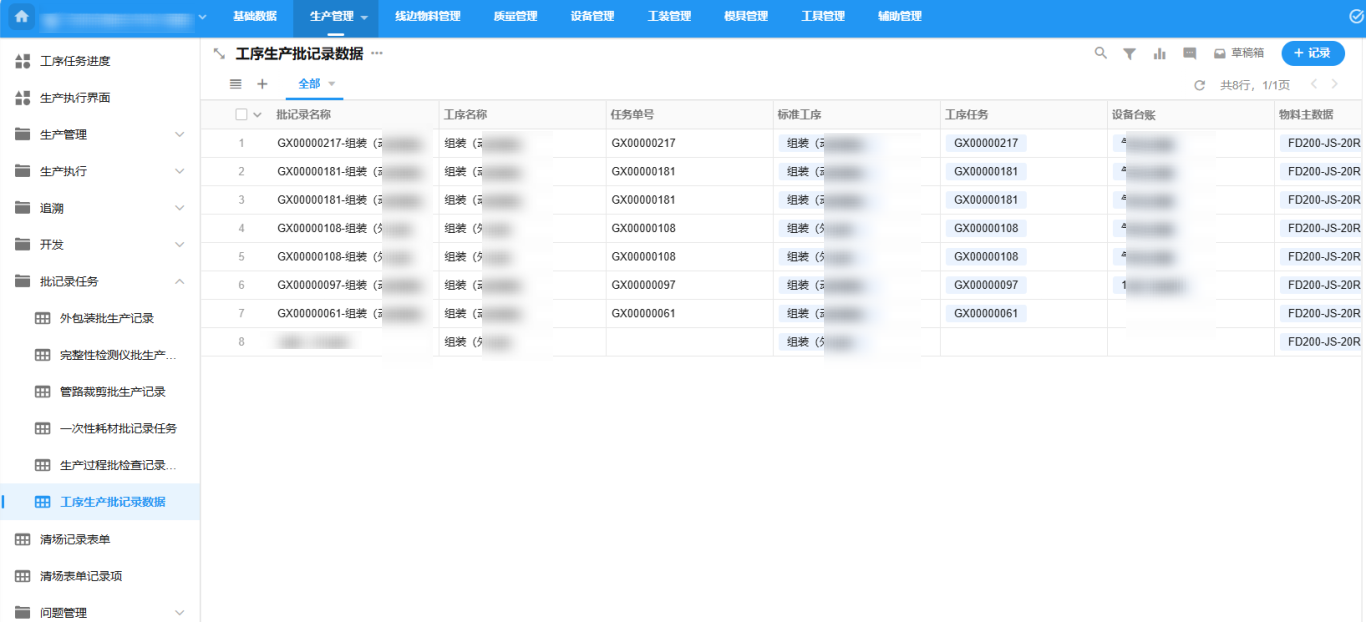Open 外包装批生产记录 in sidebar
Viewport: 1366px width, 622px height.
pyautogui.click(x=106, y=318)
